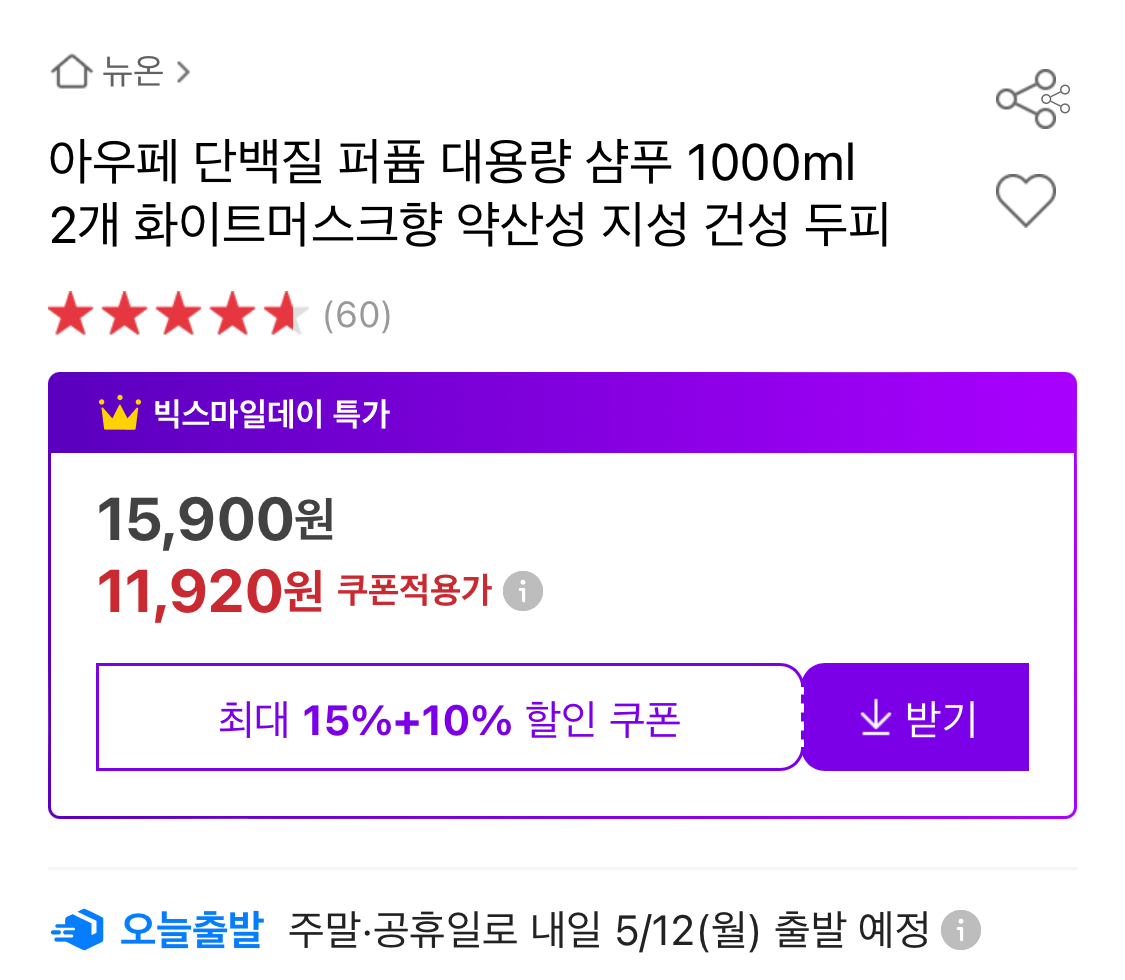
Task: Tap the share icon
Action: pyautogui.click(x=1032, y=99)
